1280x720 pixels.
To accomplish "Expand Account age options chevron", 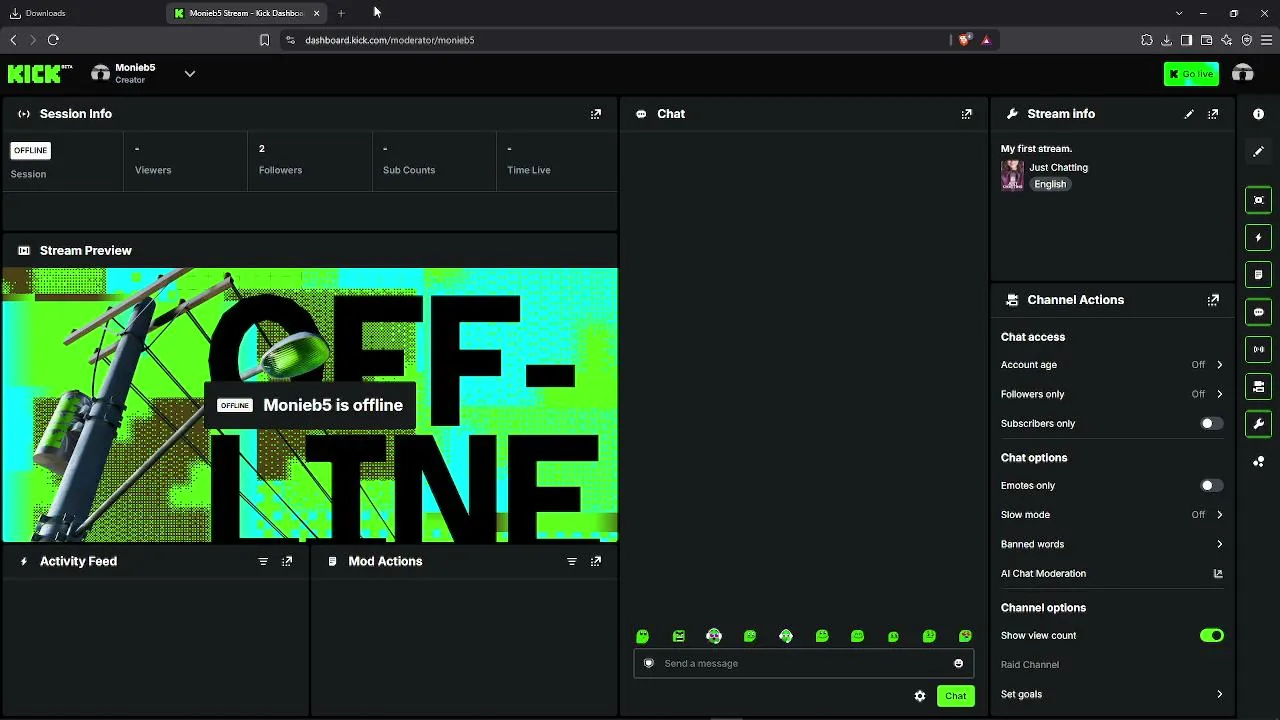I will [1219, 365].
